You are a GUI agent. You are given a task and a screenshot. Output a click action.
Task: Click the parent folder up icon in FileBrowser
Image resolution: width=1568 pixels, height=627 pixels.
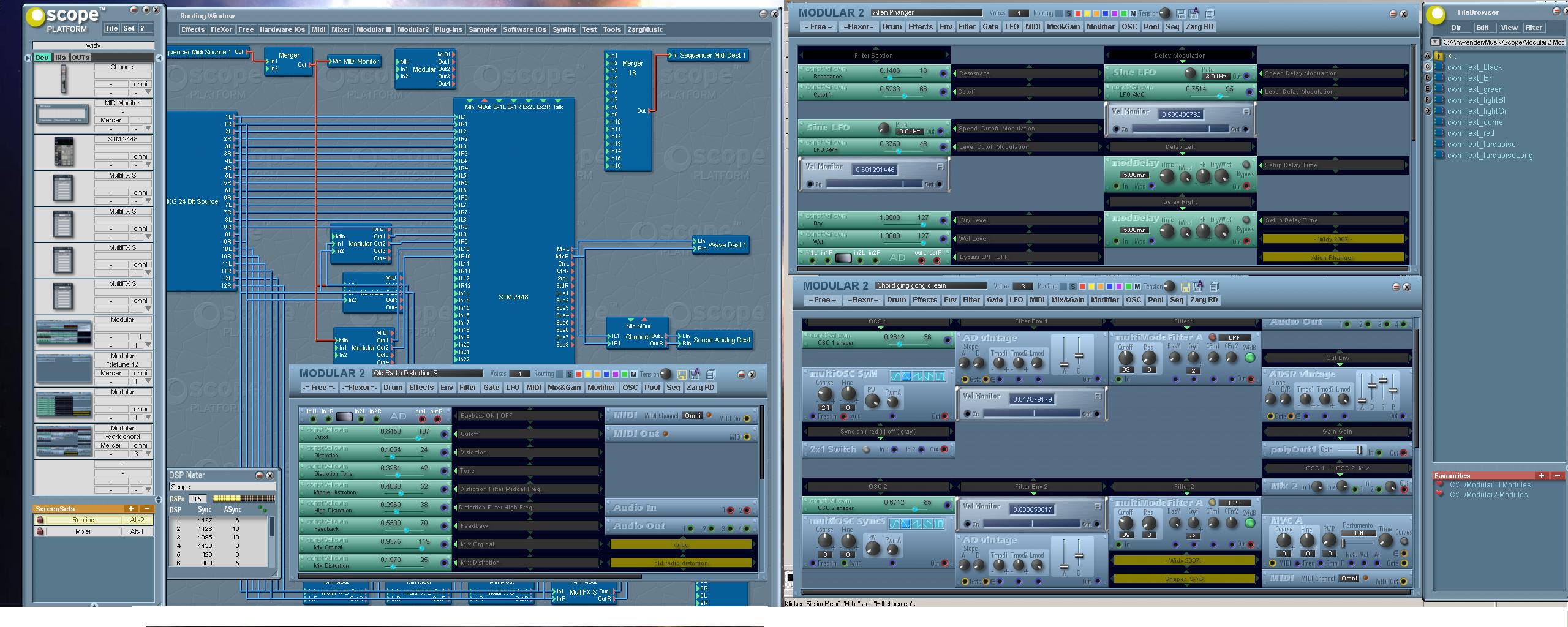(1439, 56)
